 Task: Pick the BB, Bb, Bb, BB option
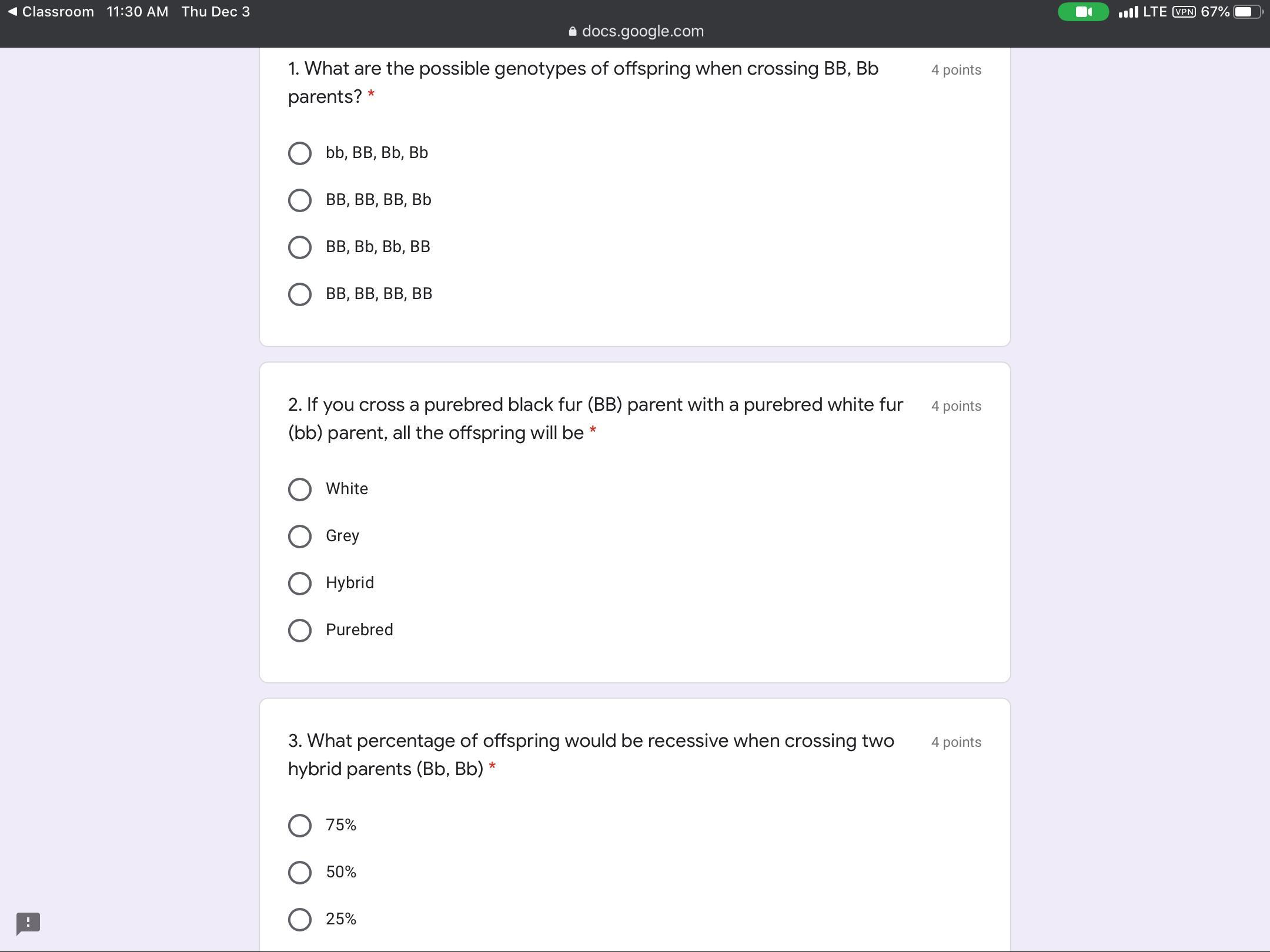[x=300, y=247]
